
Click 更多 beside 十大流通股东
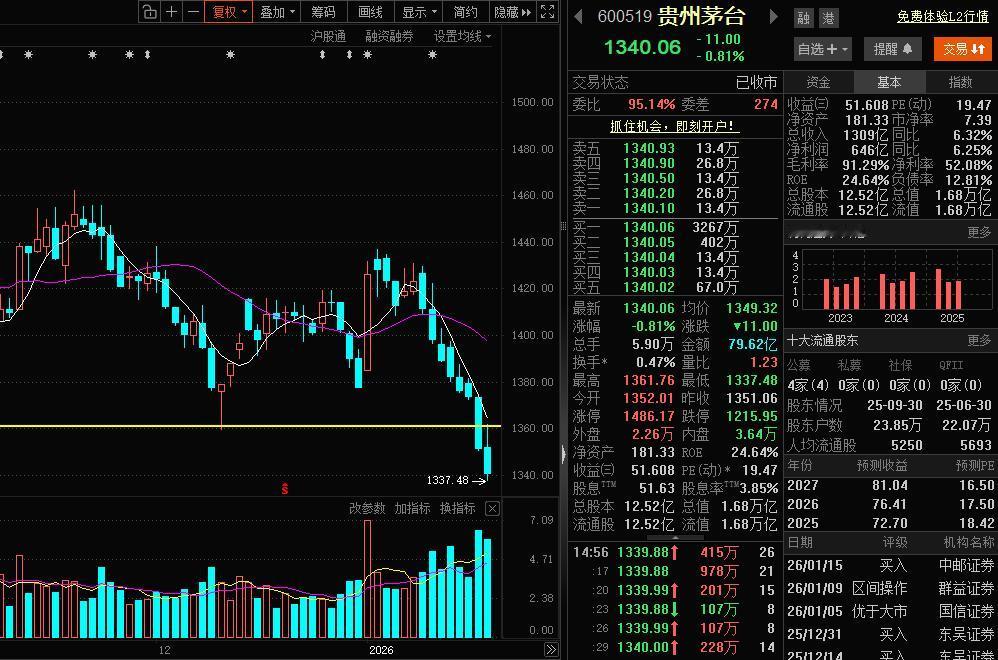click(x=979, y=341)
